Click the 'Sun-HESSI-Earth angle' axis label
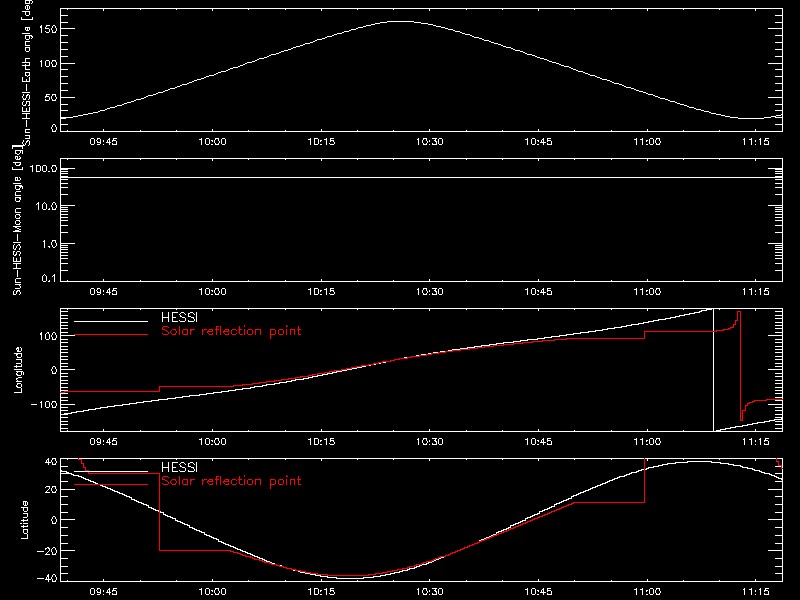This screenshot has width=800, height=600. tap(26, 73)
